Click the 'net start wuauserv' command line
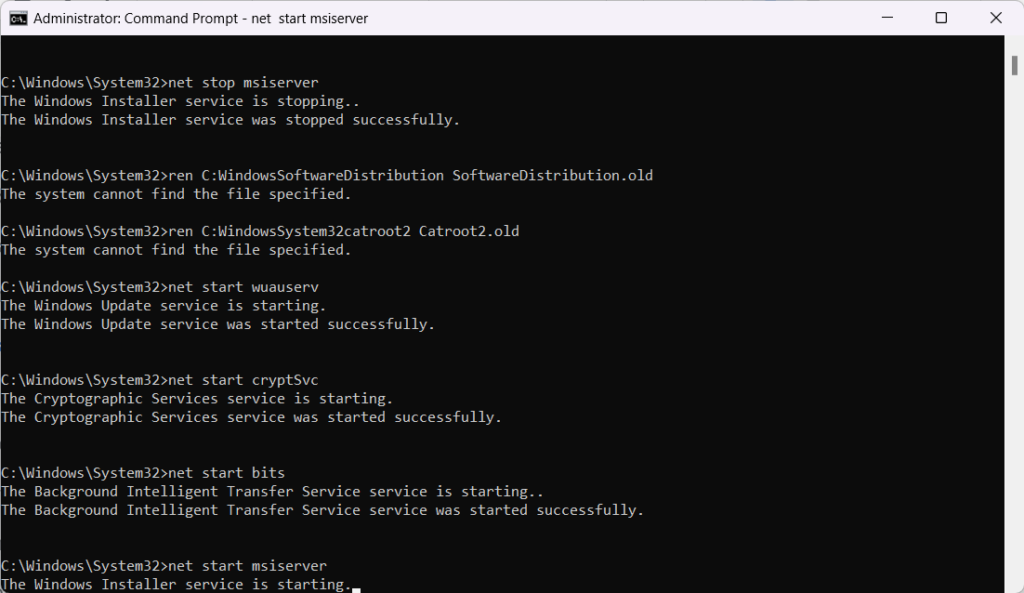The image size is (1024, 593). 243,286
